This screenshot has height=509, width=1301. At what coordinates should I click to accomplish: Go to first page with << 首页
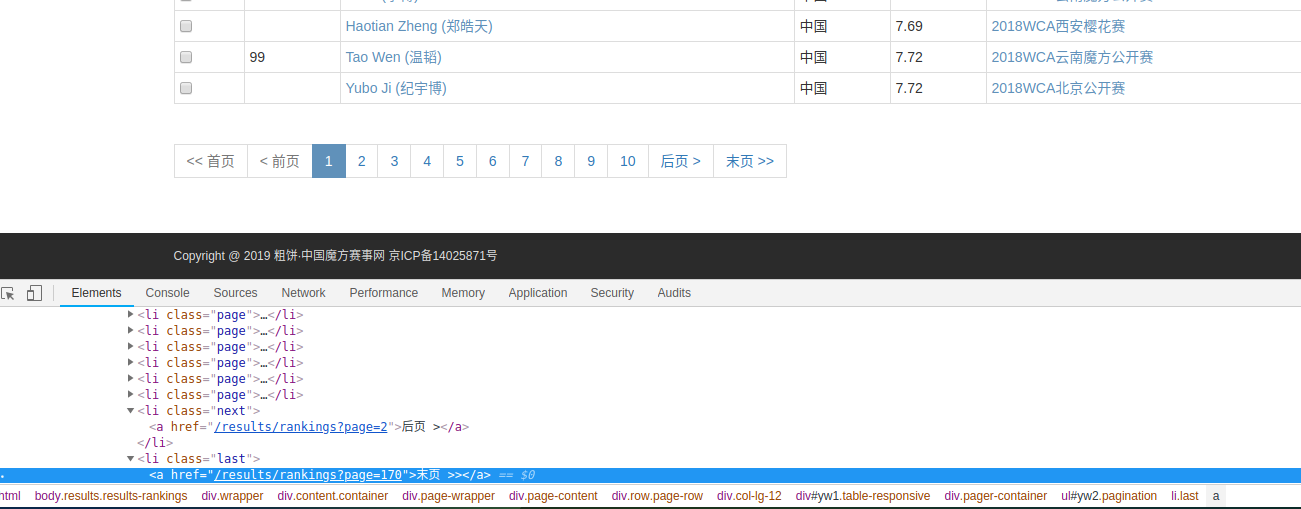tap(211, 161)
